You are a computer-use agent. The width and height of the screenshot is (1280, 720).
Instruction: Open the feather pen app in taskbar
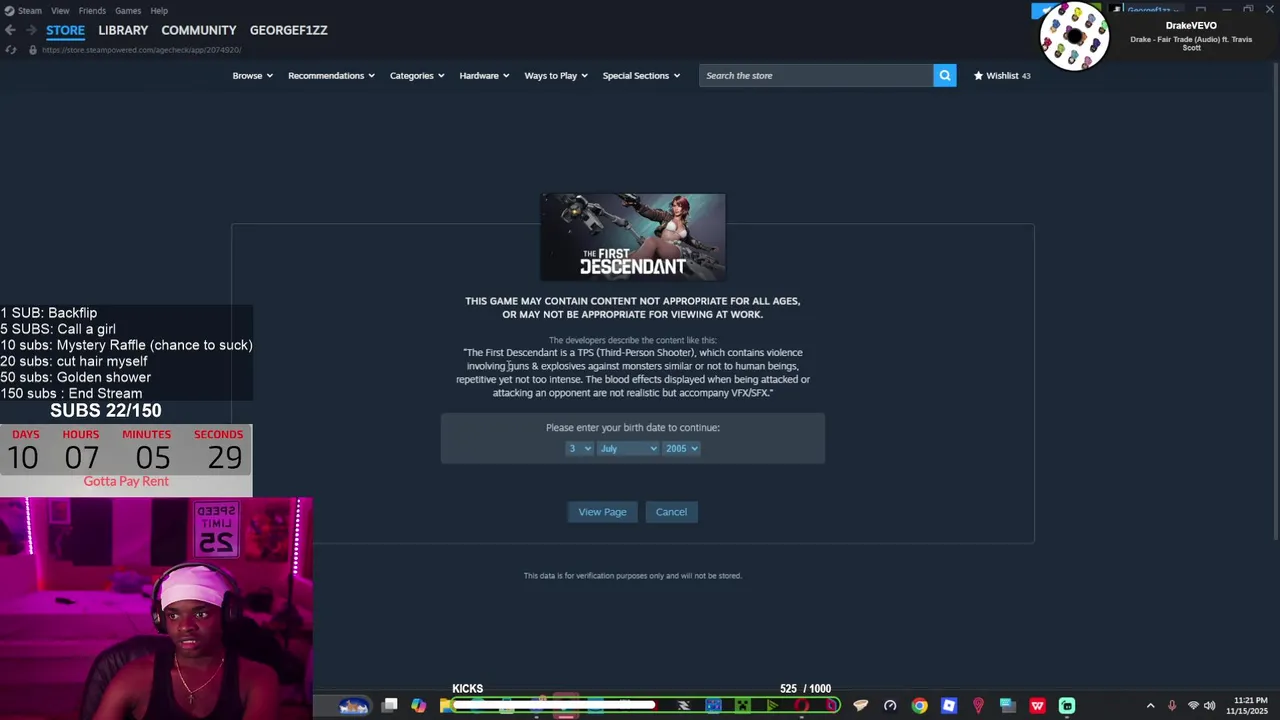tap(860, 705)
